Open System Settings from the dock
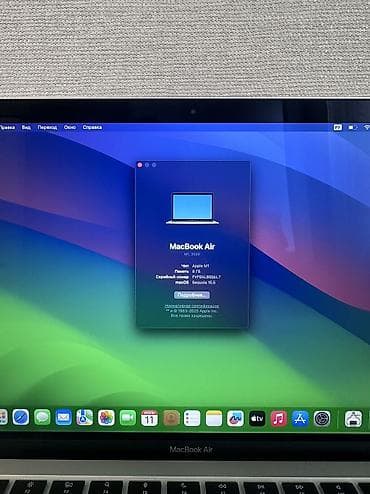 pos(322,419)
